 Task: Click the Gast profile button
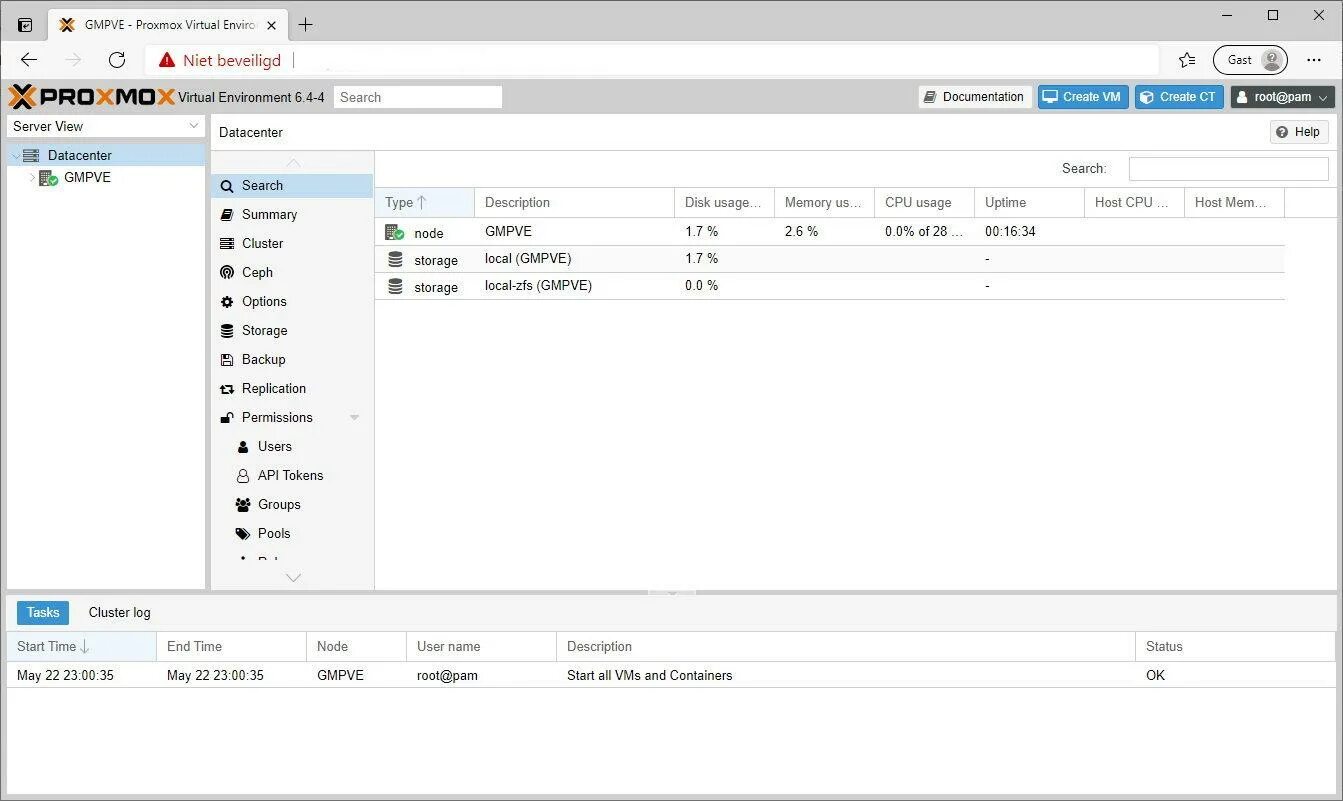point(1250,60)
